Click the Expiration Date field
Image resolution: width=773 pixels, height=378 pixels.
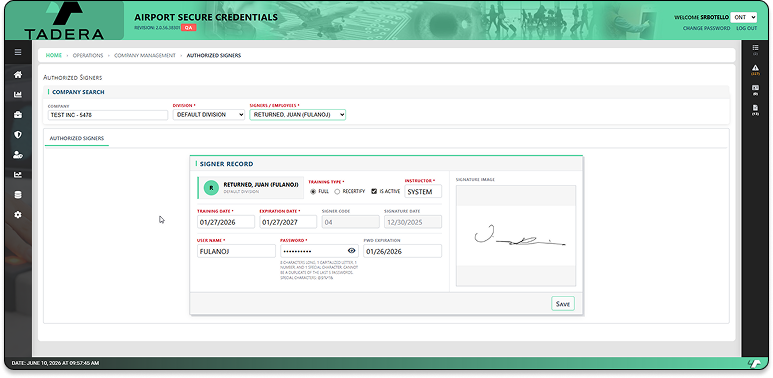coord(288,222)
